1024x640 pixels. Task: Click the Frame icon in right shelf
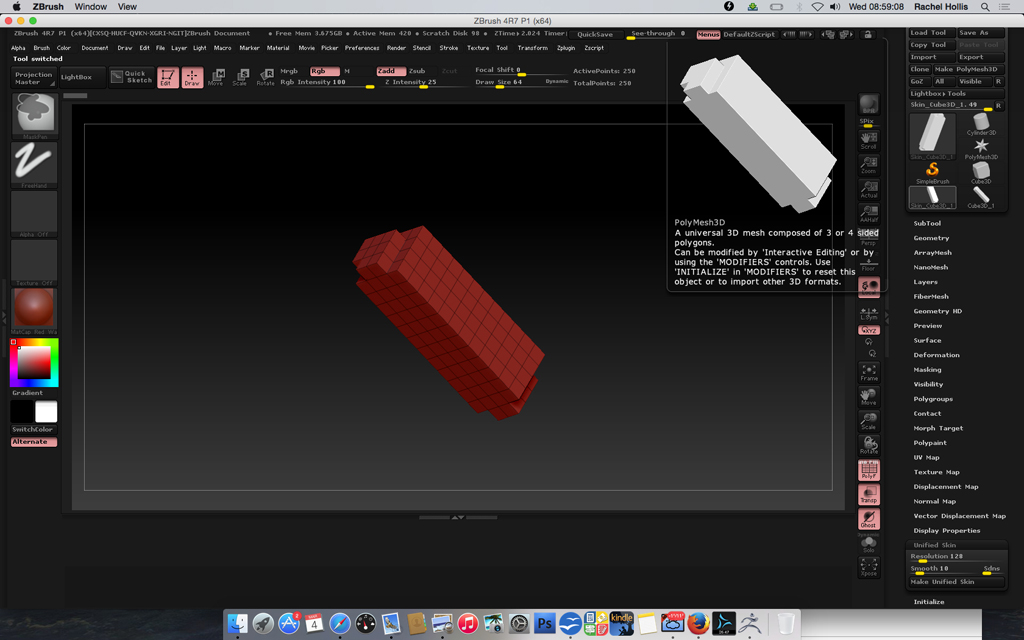(869, 372)
